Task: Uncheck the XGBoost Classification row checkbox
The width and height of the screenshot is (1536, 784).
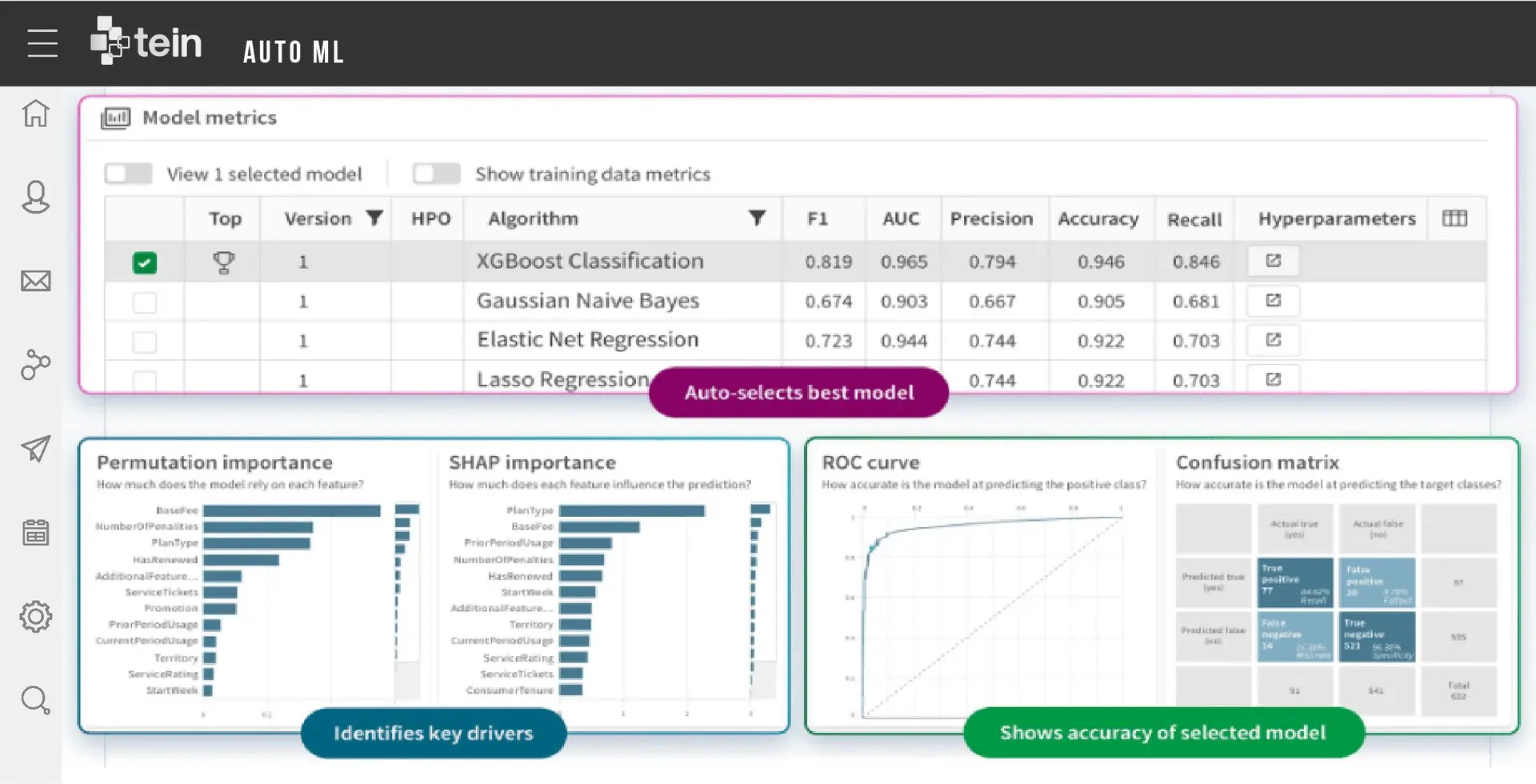Action: (145, 262)
